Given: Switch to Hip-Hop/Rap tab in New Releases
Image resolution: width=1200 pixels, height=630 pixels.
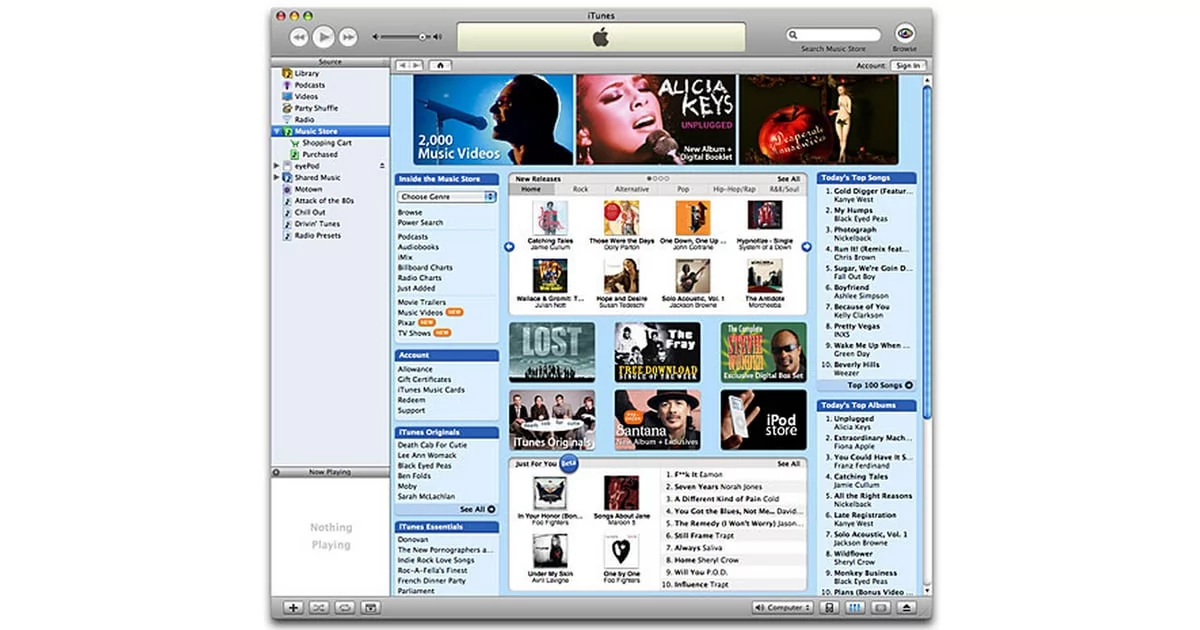Looking at the screenshot, I should click(x=733, y=189).
